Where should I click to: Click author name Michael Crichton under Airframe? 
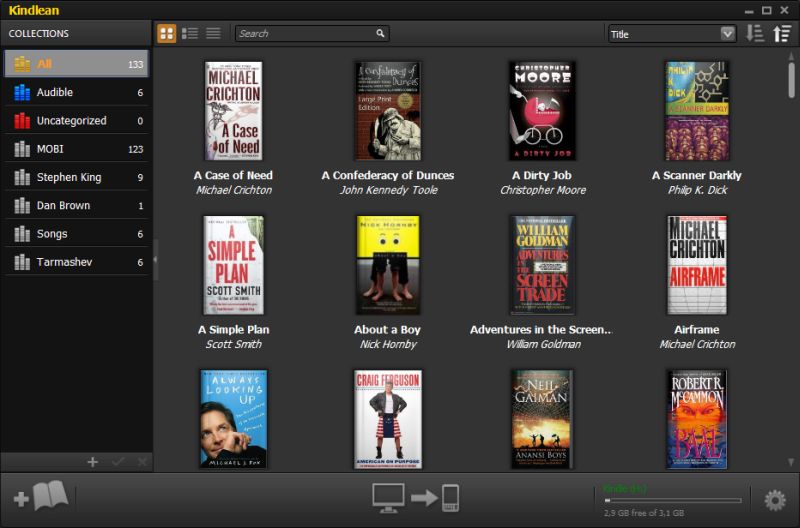[697, 344]
